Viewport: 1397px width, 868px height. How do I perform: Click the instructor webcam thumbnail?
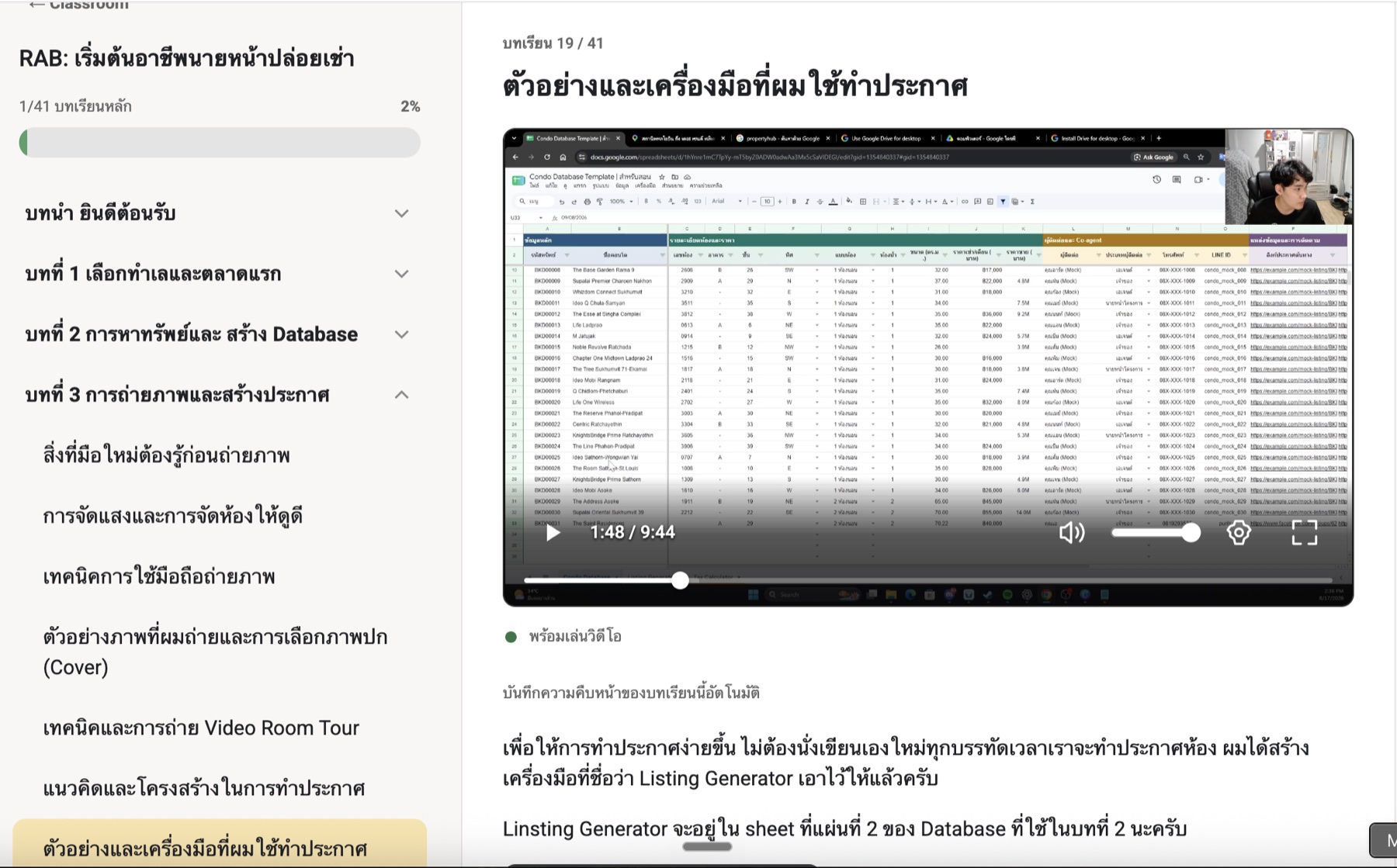pos(1288,177)
